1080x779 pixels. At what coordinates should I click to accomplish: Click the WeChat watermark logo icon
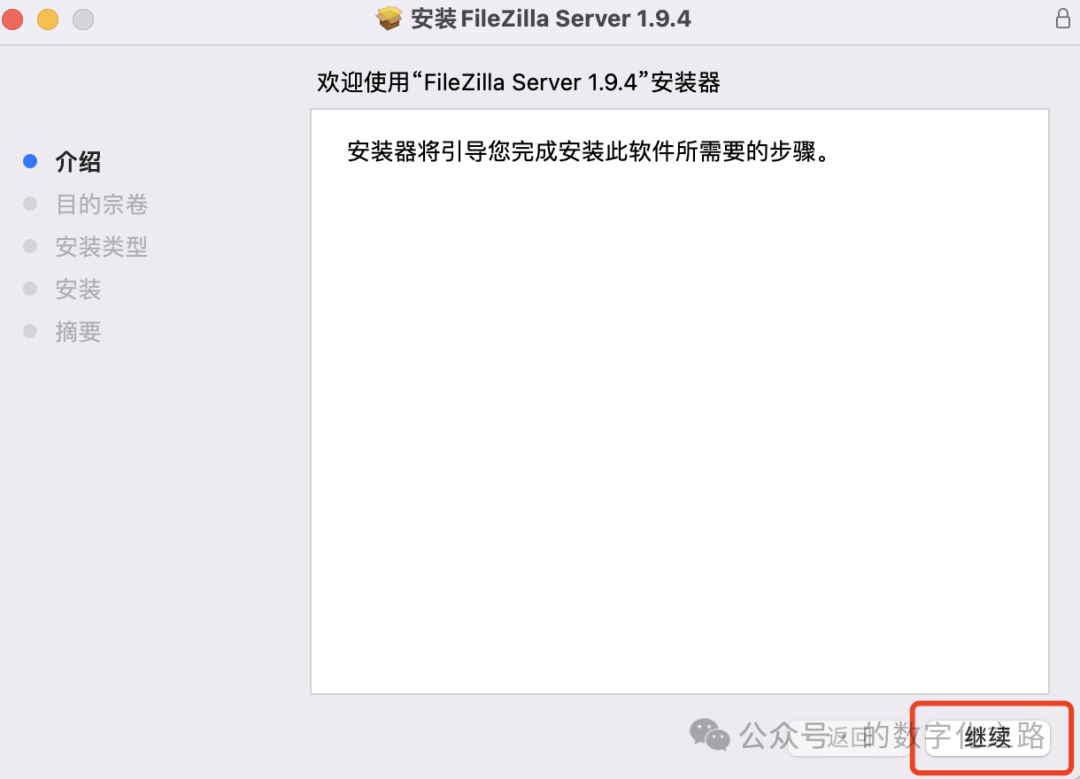(709, 734)
